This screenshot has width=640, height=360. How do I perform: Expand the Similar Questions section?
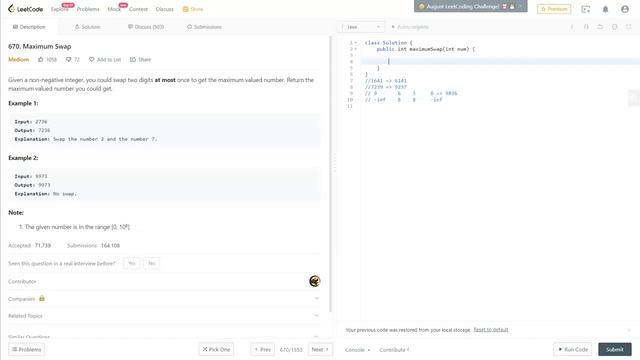pyautogui.click(x=163, y=337)
